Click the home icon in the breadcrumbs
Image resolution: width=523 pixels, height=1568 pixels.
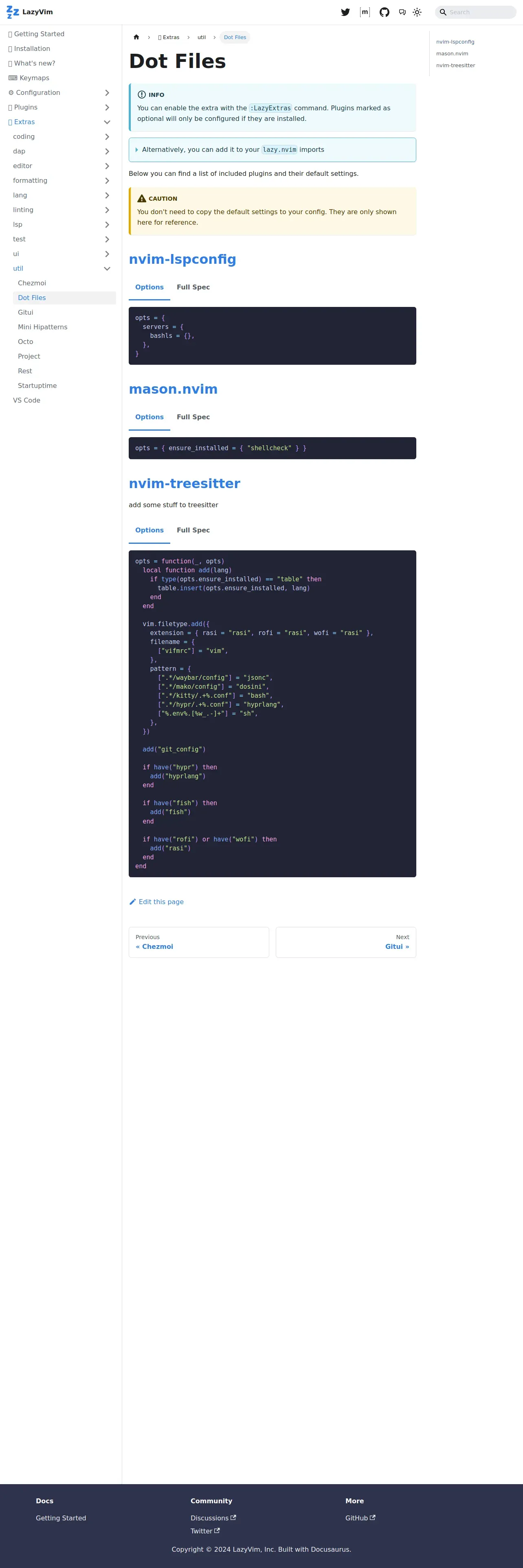click(x=136, y=37)
